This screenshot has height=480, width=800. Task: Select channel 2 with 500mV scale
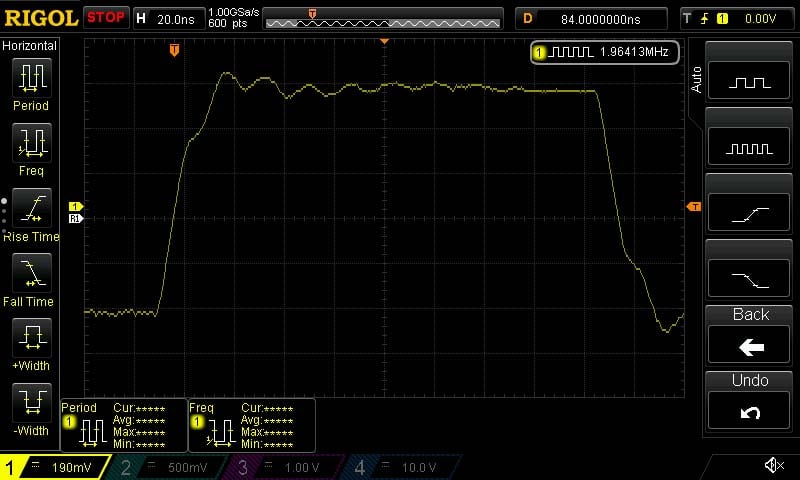[168, 467]
